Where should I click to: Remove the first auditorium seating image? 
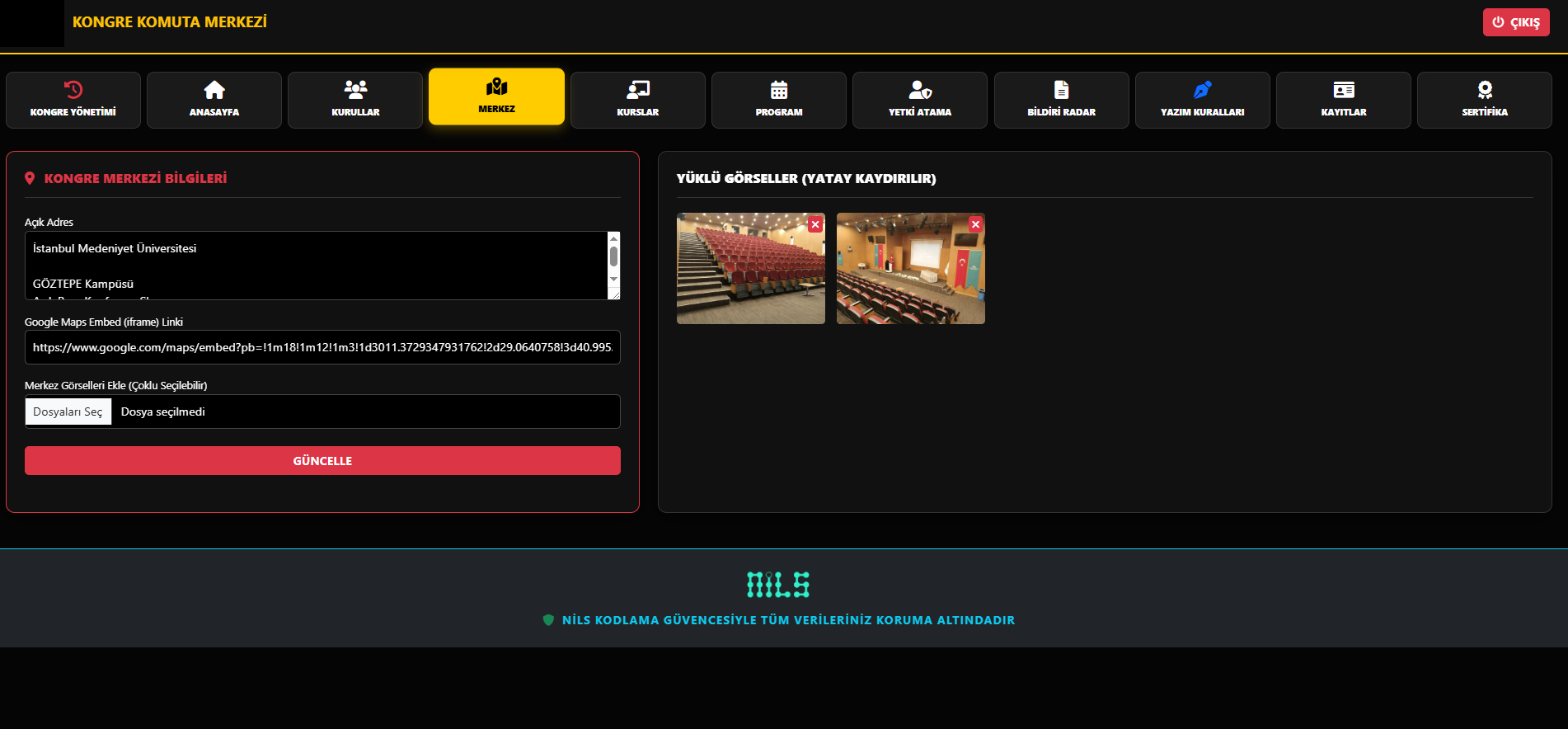(815, 224)
